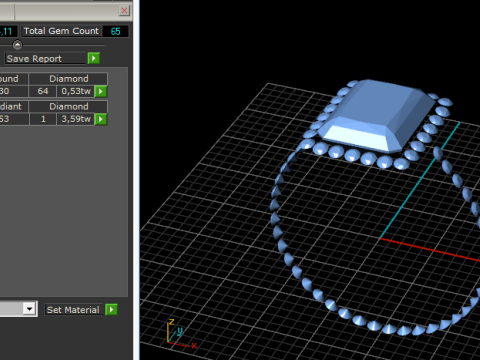The image size is (480, 360).
Task: Click the red X axis line in viewport
Action: click(430, 249)
